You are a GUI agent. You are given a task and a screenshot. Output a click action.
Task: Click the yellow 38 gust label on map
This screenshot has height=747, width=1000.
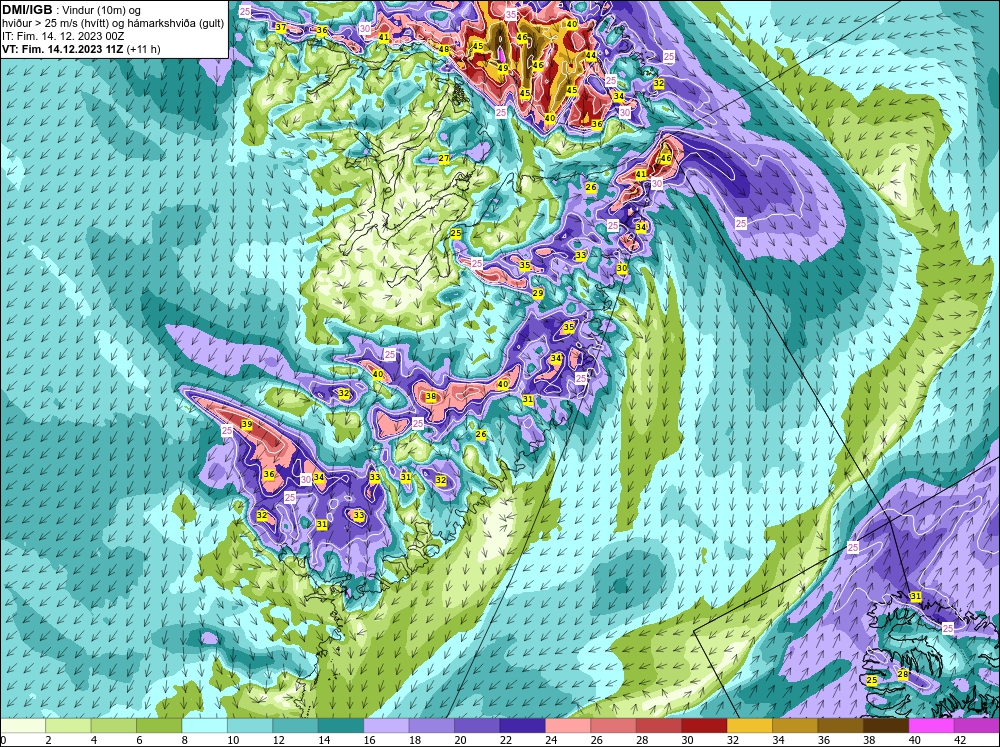tap(431, 396)
